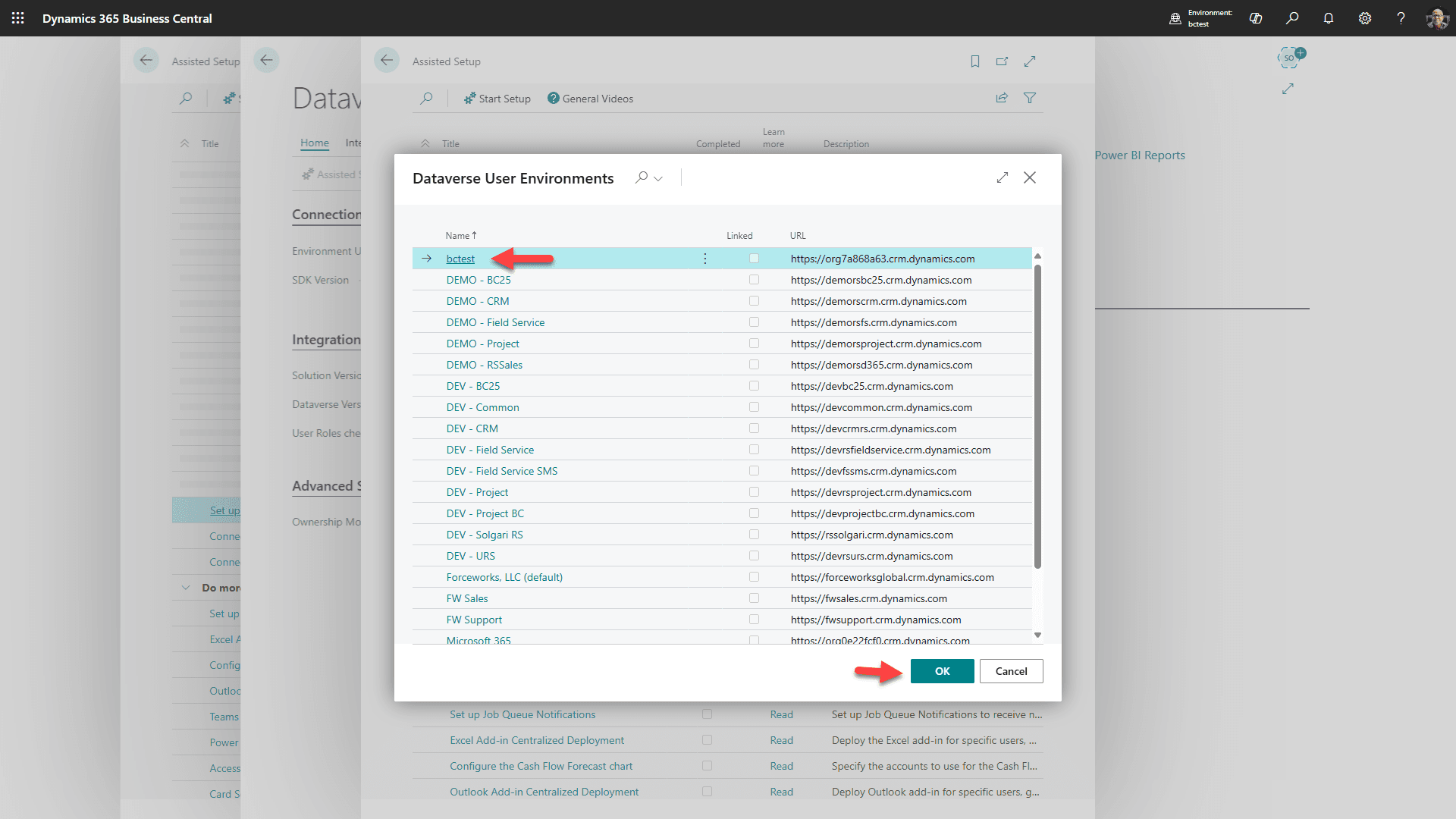Image resolution: width=1456 pixels, height=819 pixels.
Task: Expand the Dataverse User Environments dialog to full screen
Action: (x=1003, y=177)
